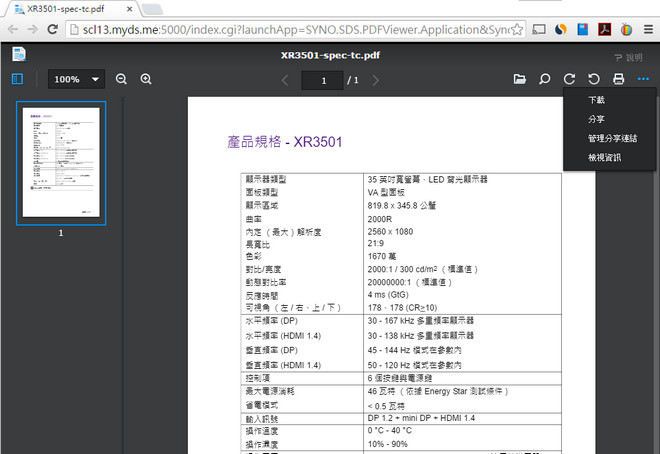Click the PDF Viewer application logo
660x454 pixels.
point(19,55)
